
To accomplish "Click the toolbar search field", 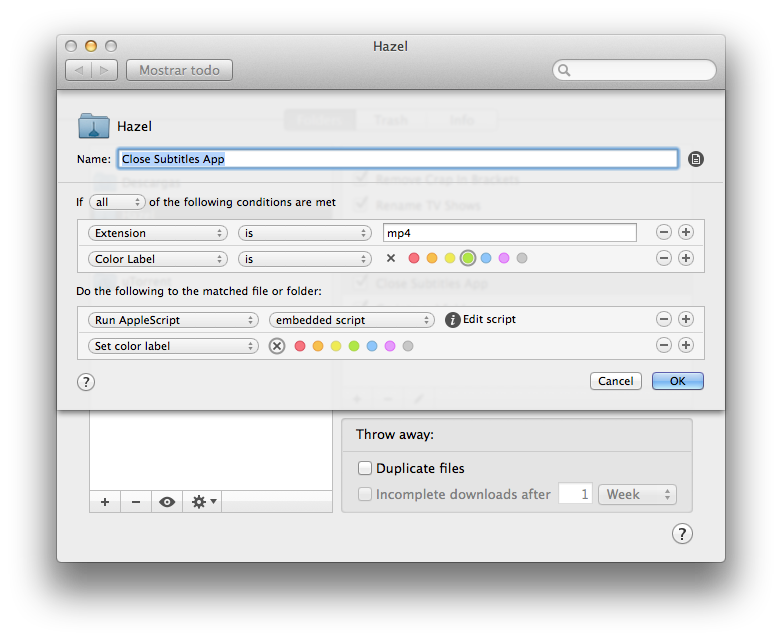I will tap(634, 70).
